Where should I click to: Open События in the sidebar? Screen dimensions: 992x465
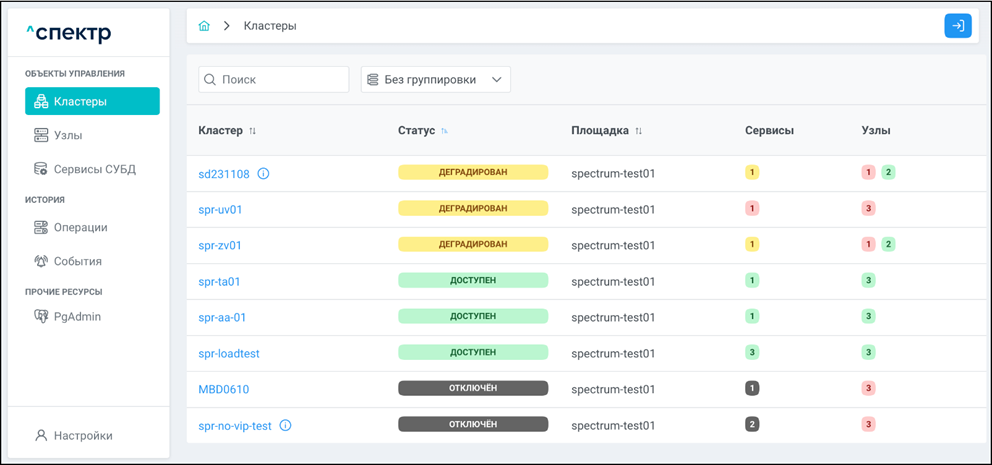[77, 261]
